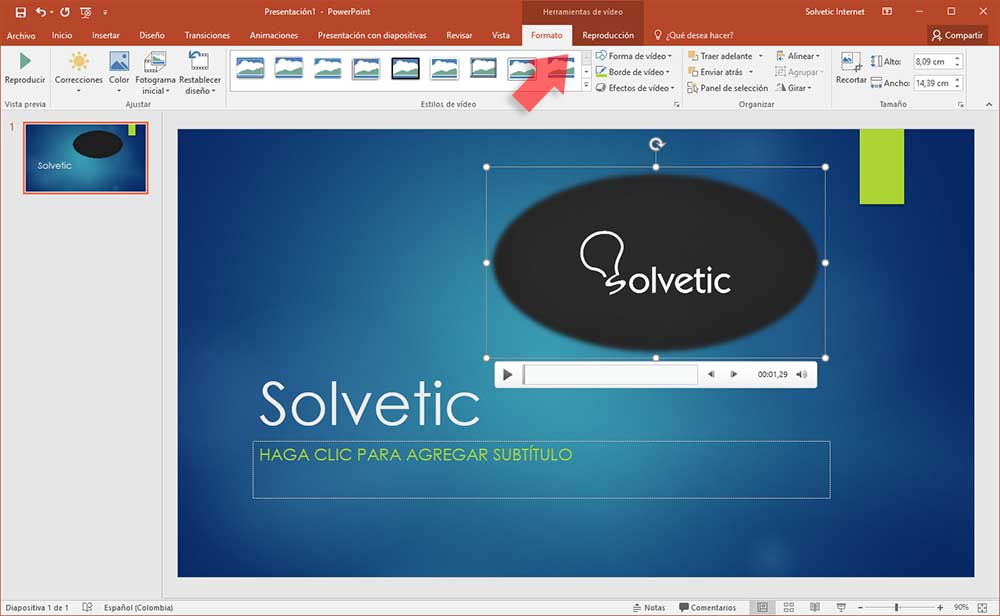Click the subtitle placeholder text
This screenshot has width=1000, height=616.
click(415, 455)
